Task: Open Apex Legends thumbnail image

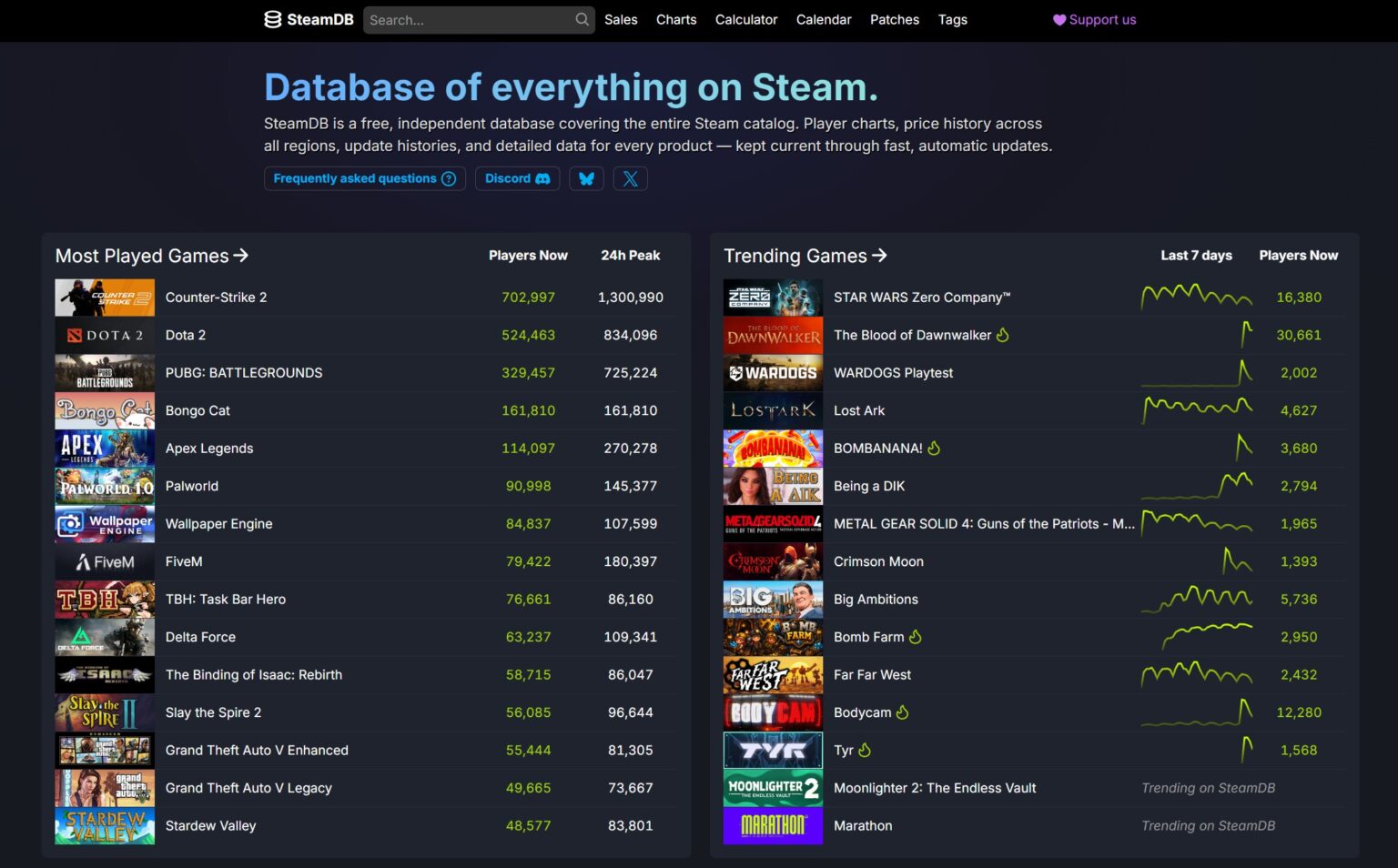Action: tap(105, 449)
